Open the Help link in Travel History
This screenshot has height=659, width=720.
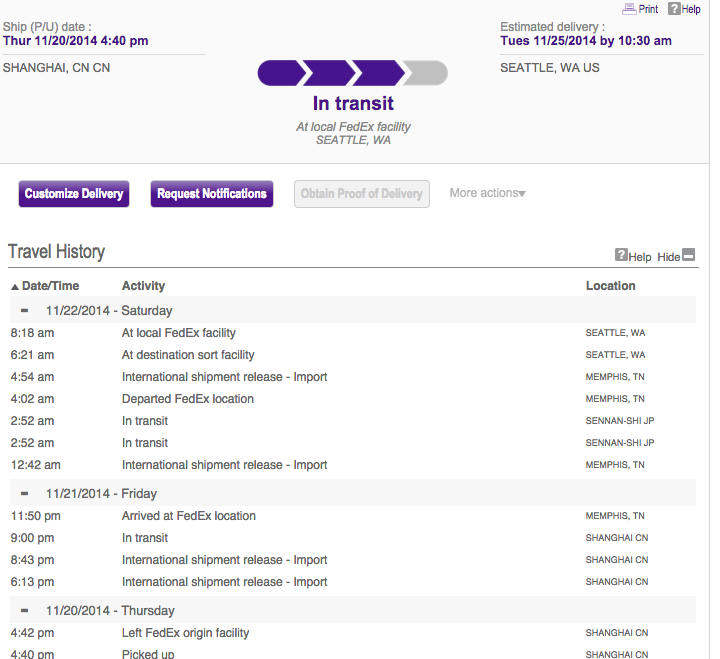(640, 257)
